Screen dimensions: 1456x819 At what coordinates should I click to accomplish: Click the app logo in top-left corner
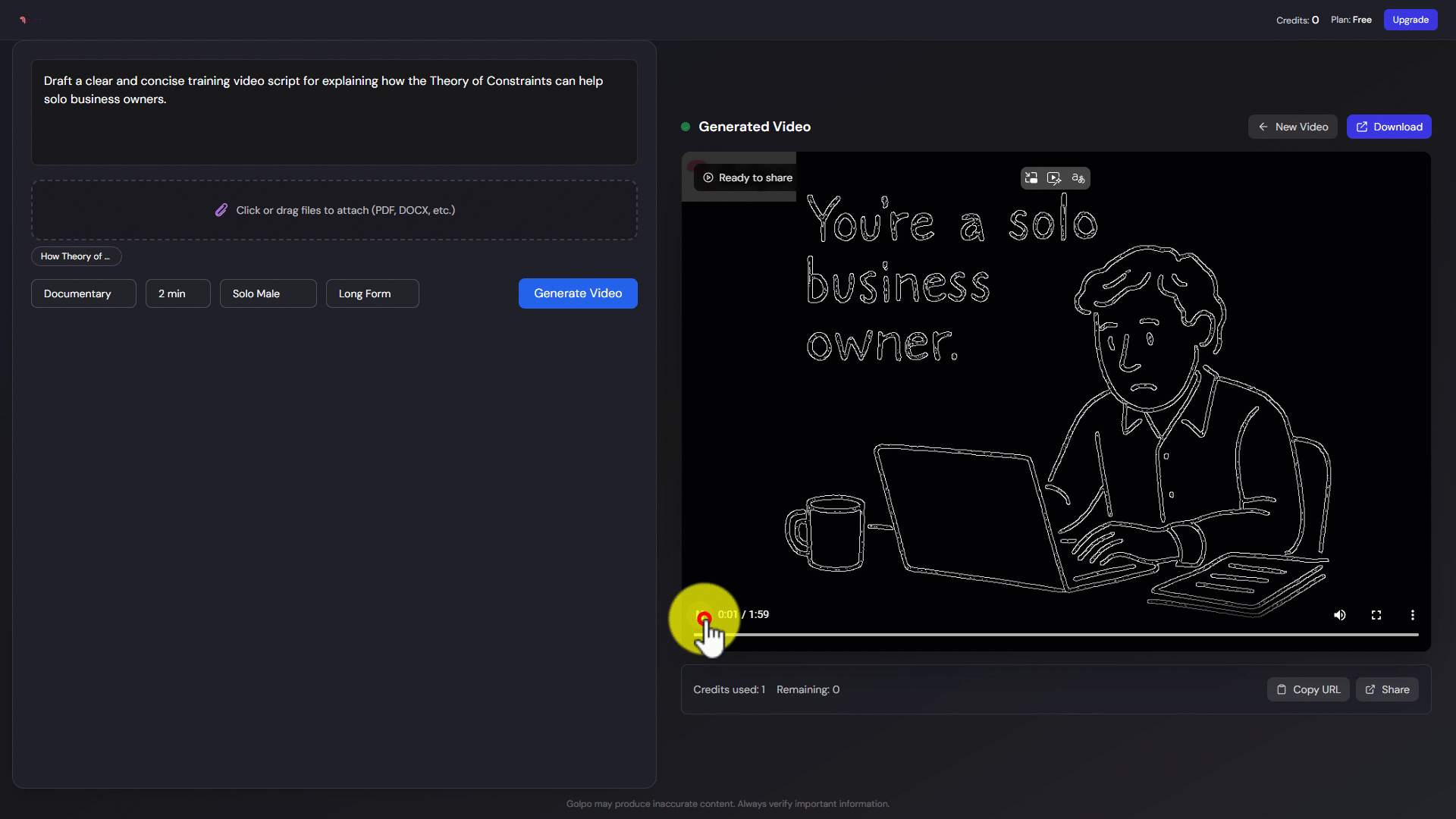coord(23,20)
